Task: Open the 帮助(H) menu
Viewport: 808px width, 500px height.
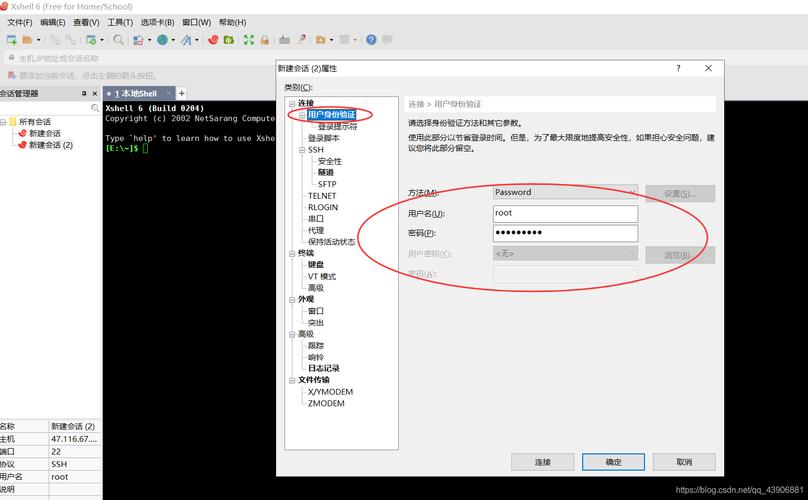Action: (232, 22)
